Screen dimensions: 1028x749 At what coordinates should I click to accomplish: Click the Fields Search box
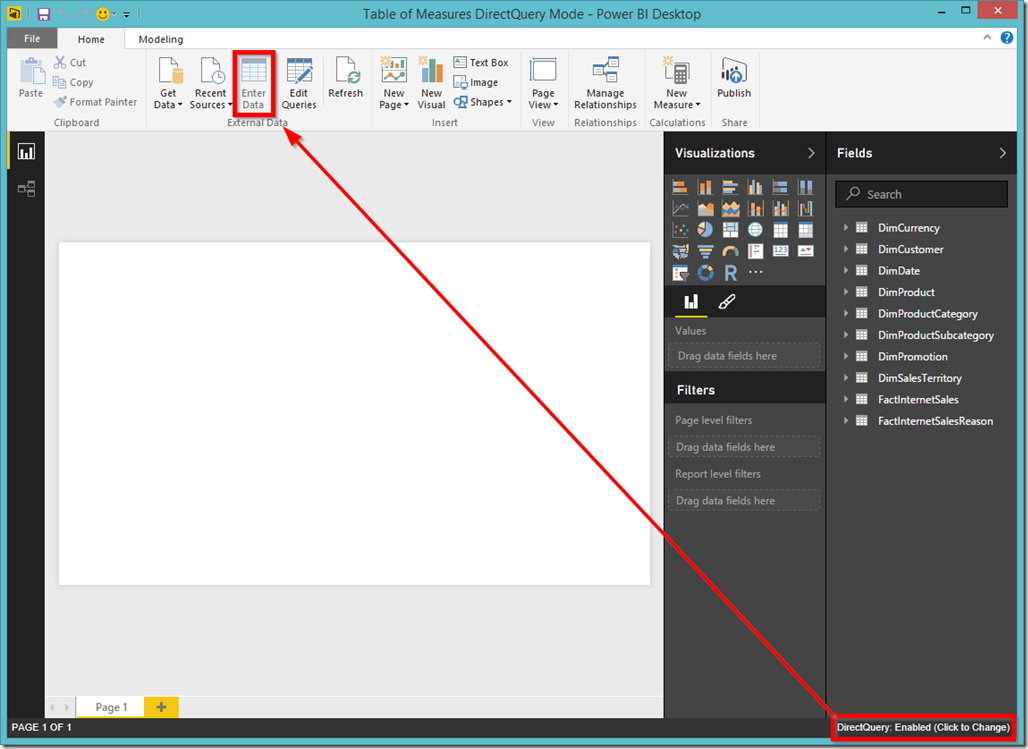921,194
